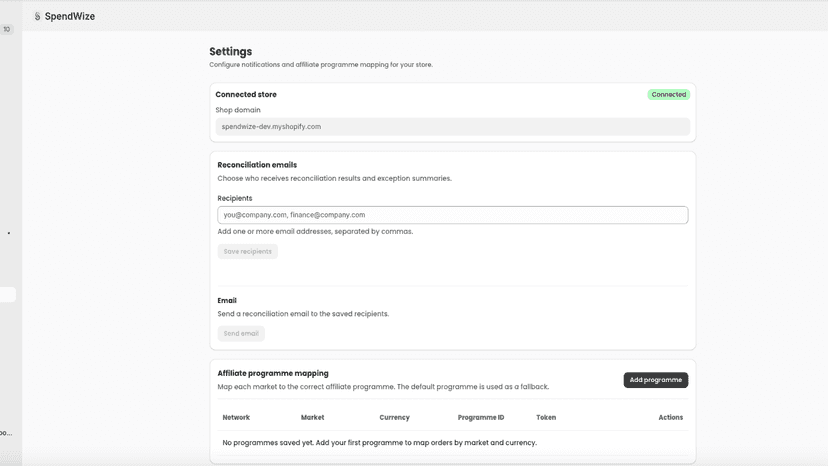
Task: Click the Save recipients button
Action: pyautogui.click(x=248, y=251)
